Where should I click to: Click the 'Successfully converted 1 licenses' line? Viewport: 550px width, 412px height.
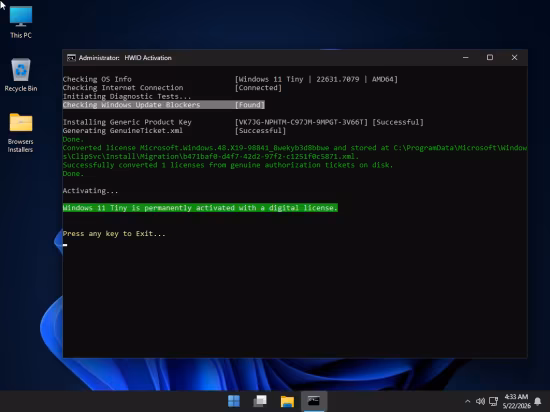coord(228,165)
